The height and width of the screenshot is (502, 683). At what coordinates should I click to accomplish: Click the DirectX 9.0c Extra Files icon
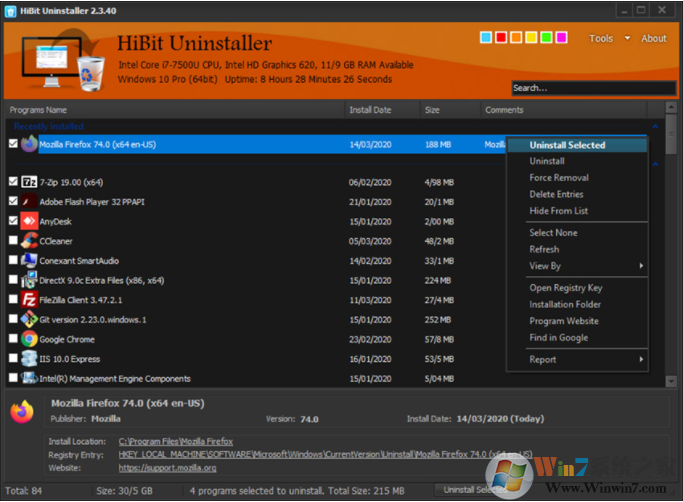(x=29, y=280)
